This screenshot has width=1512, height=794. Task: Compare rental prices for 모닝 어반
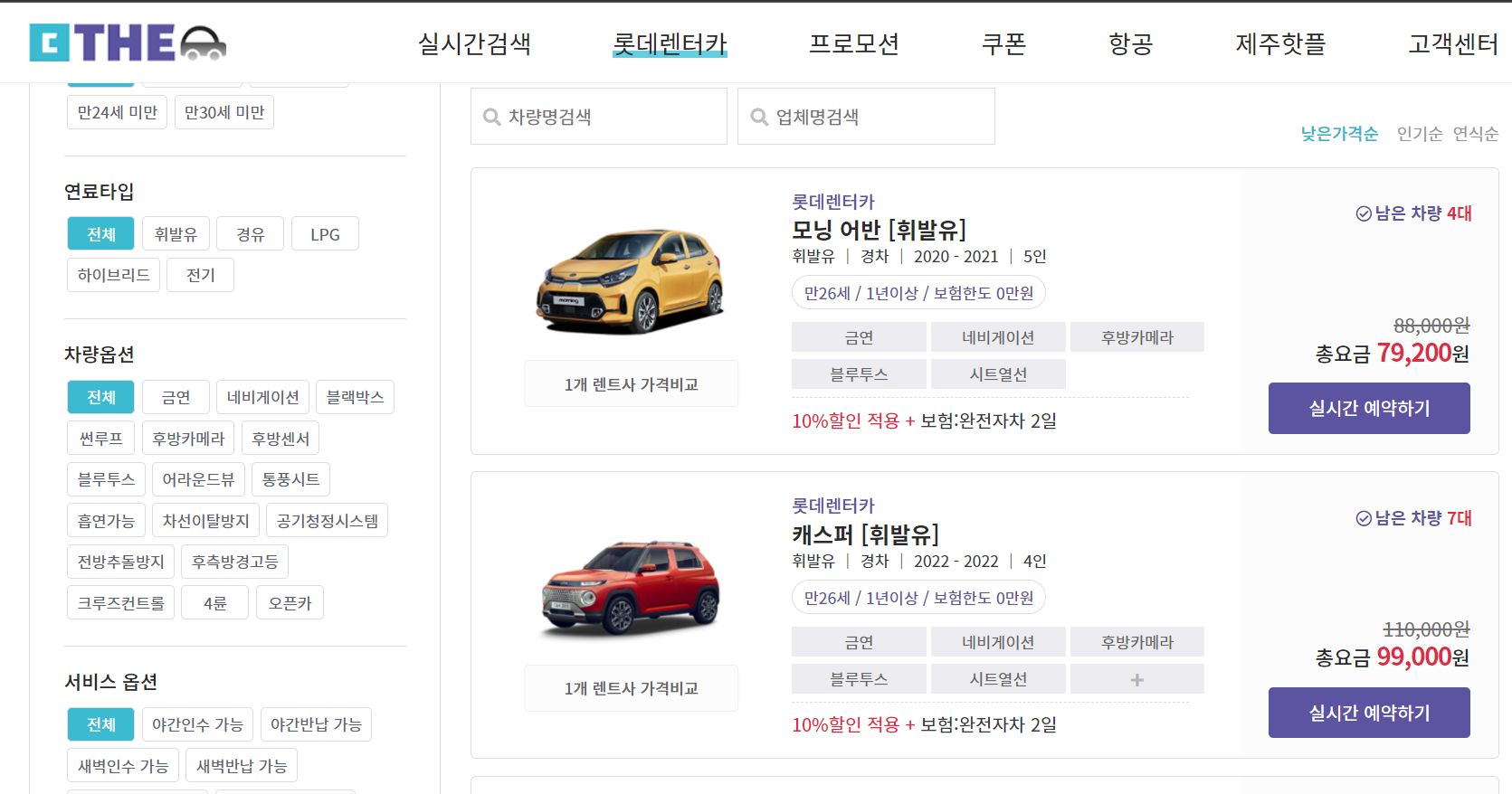tap(631, 384)
